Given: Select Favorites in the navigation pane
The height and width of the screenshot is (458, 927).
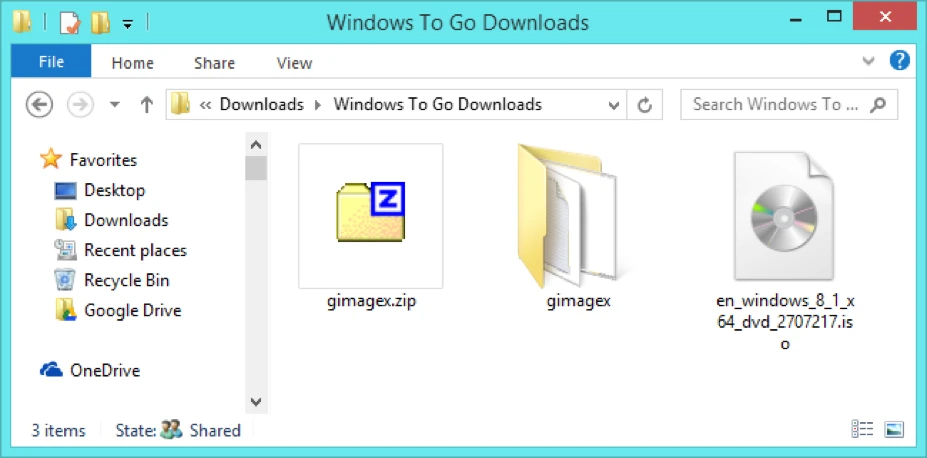Looking at the screenshot, I should point(103,160).
